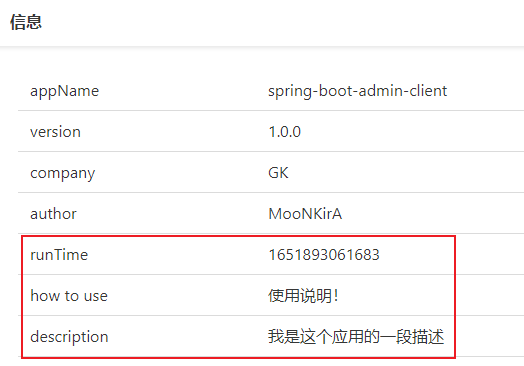Click the 使用说明! value text
This screenshot has height=366, width=524.
coord(303,296)
